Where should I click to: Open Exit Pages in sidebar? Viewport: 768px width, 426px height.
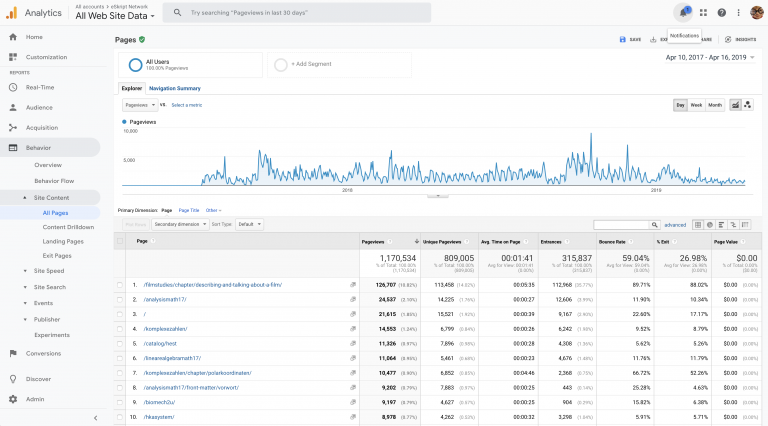57,256
